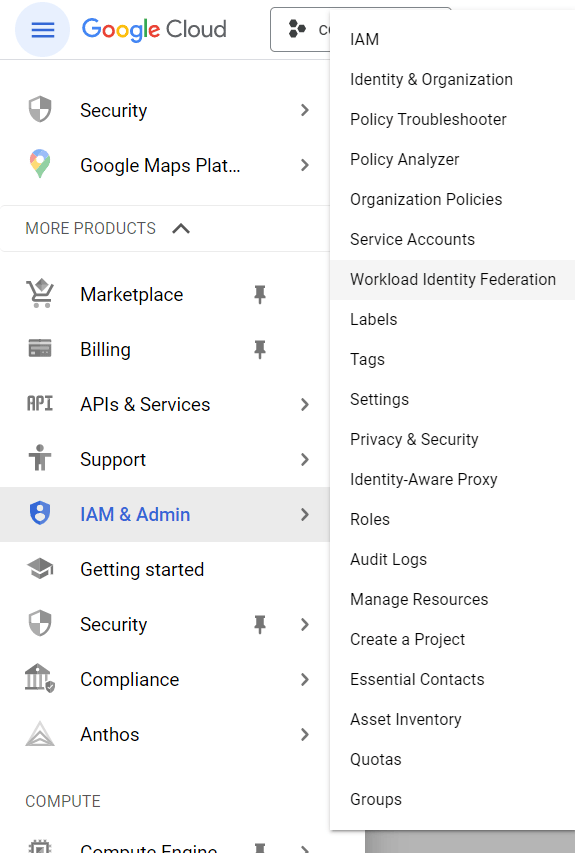575x853 pixels.
Task: Open Quotas in IAM submenu
Action: click(376, 759)
